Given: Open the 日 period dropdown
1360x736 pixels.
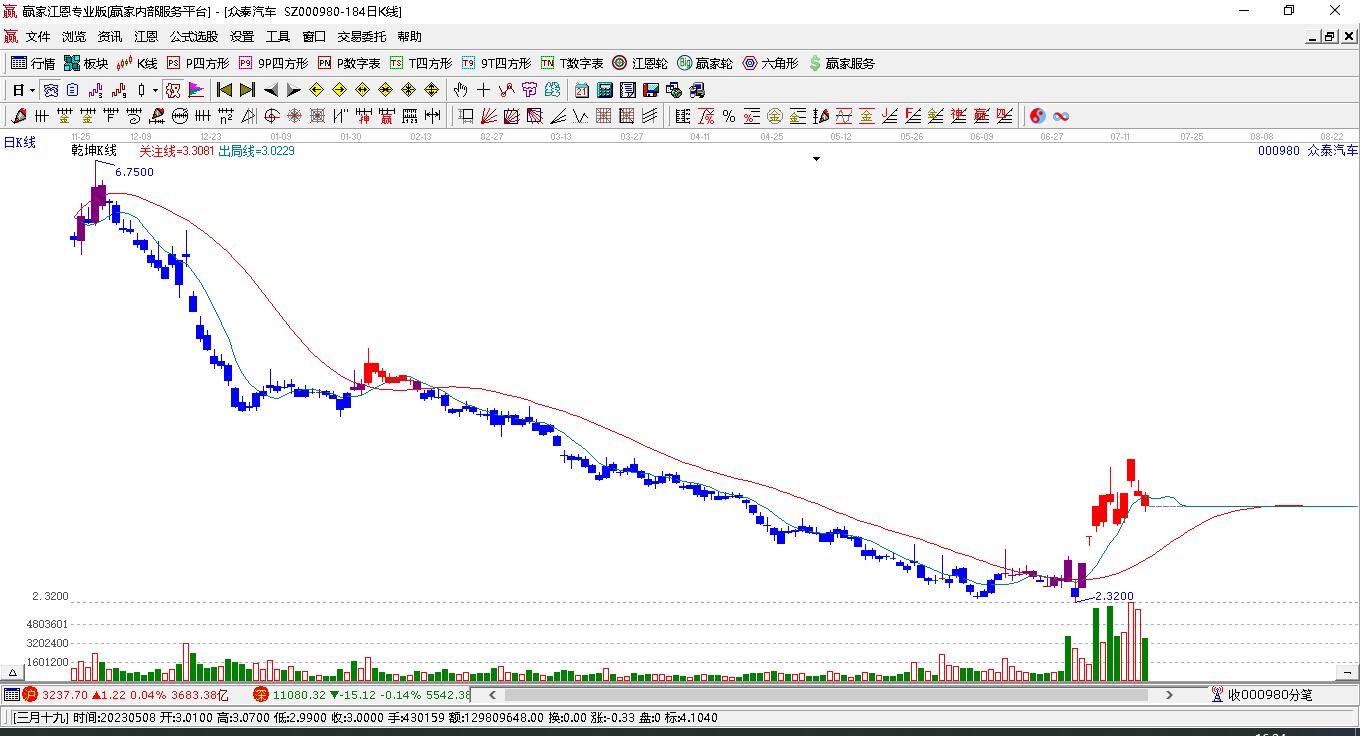Looking at the screenshot, I should 23,90.
